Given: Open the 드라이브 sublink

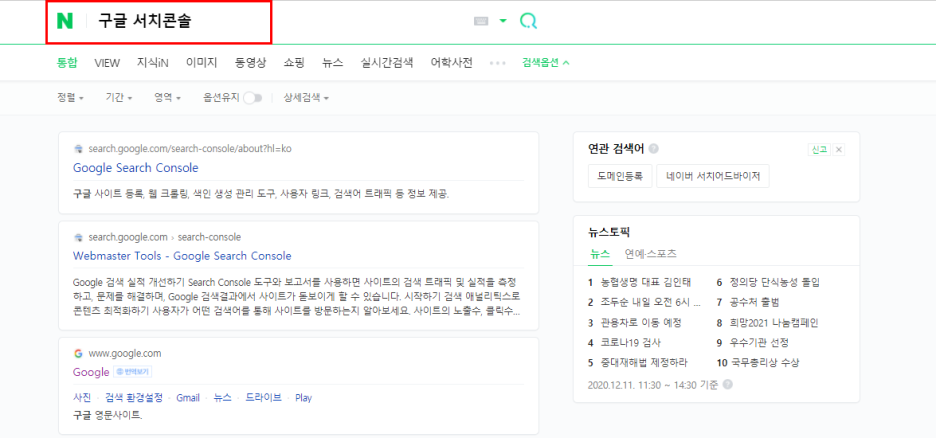Looking at the screenshot, I should 263,398.
